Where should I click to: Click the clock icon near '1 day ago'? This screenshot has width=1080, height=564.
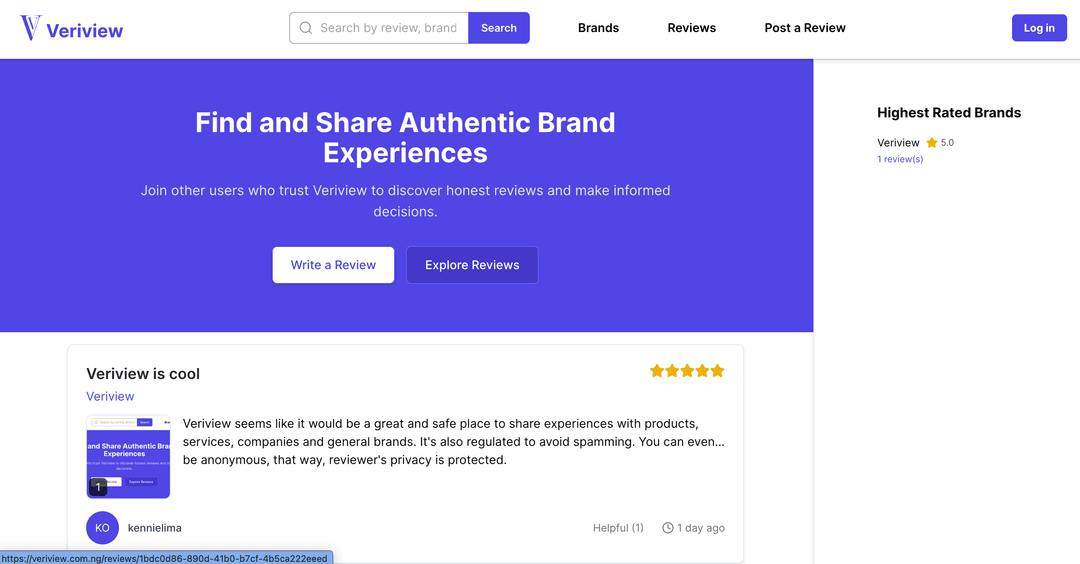pos(668,528)
